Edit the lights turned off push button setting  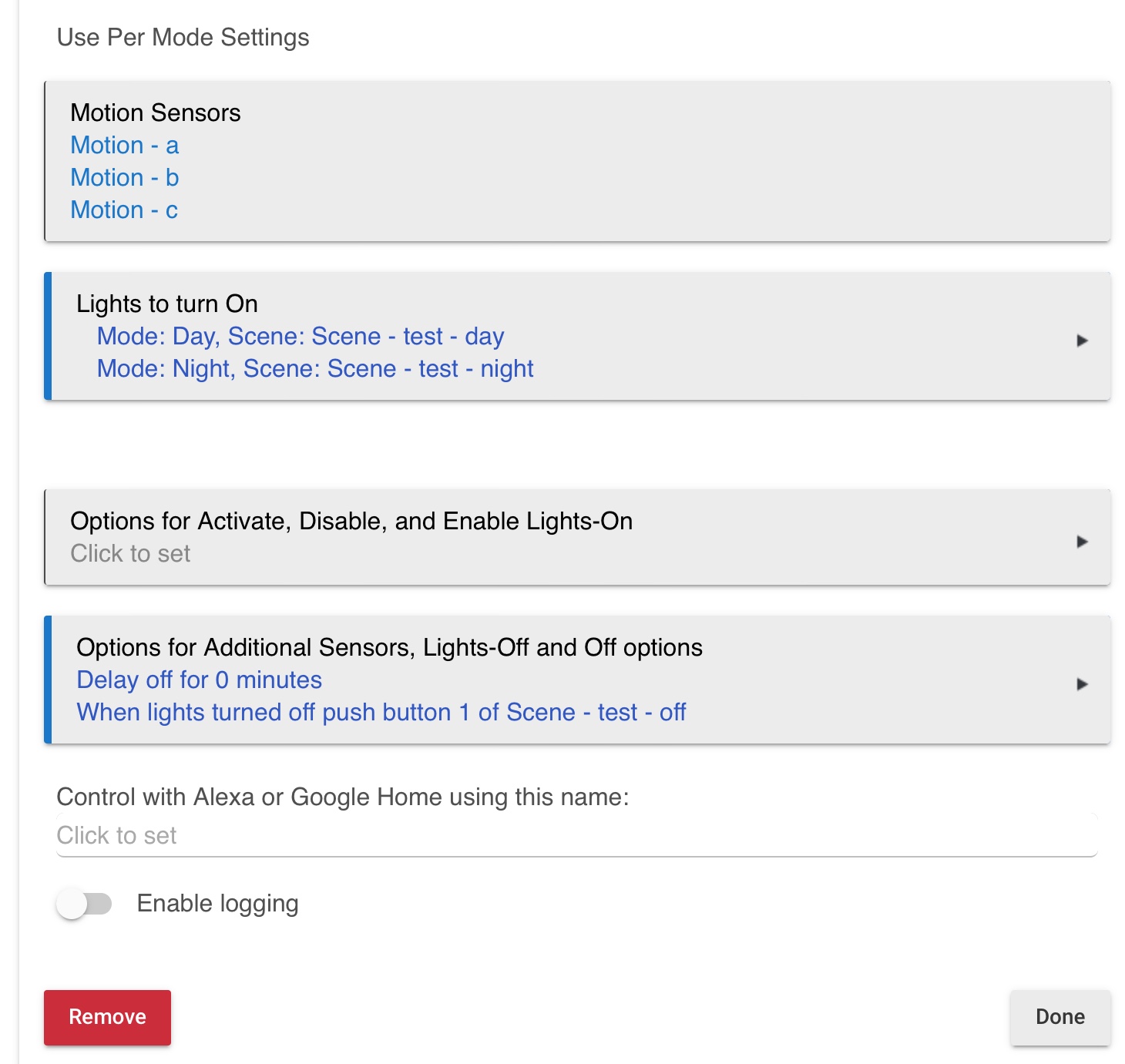tap(381, 713)
